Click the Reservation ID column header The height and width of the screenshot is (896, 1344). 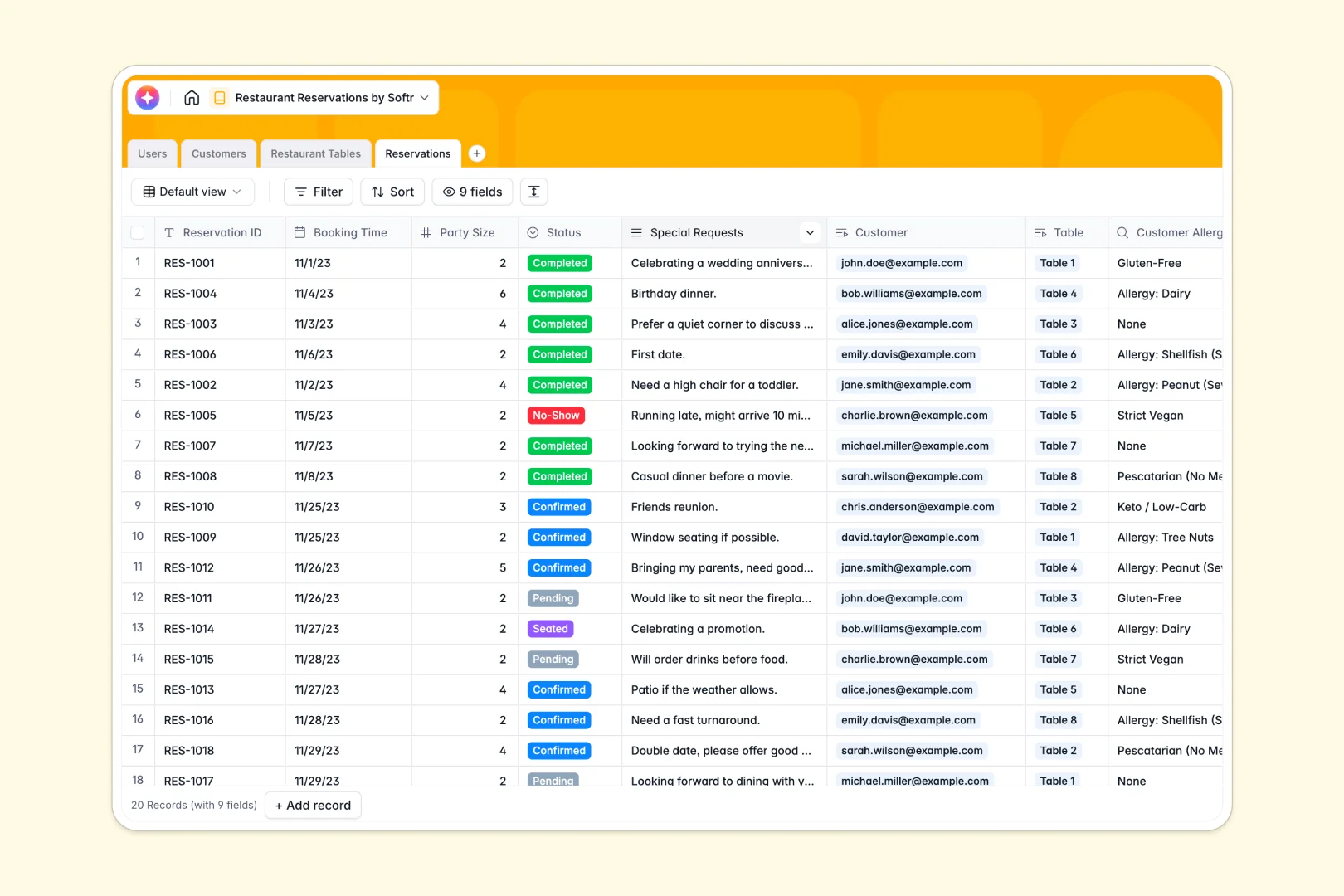[x=220, y=233]
